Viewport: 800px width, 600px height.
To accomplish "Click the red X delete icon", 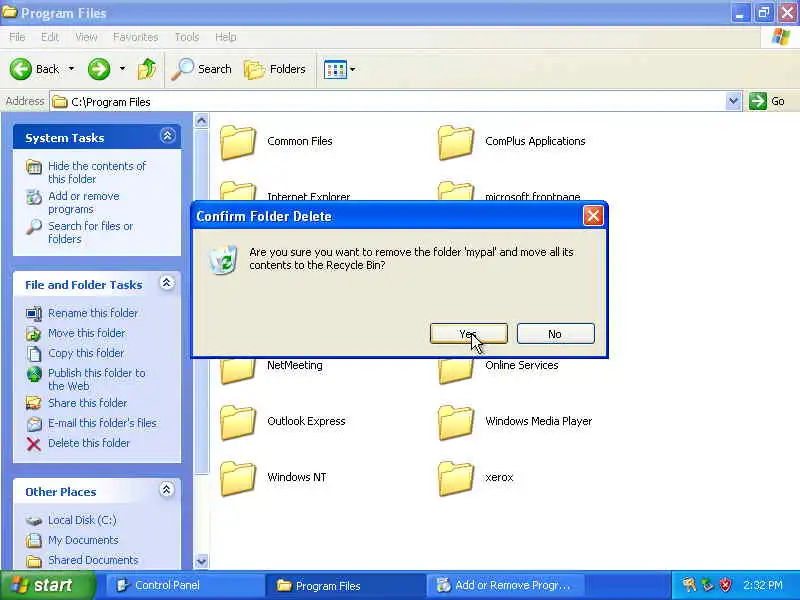I will pyautogui.click(x=34, y=444).
